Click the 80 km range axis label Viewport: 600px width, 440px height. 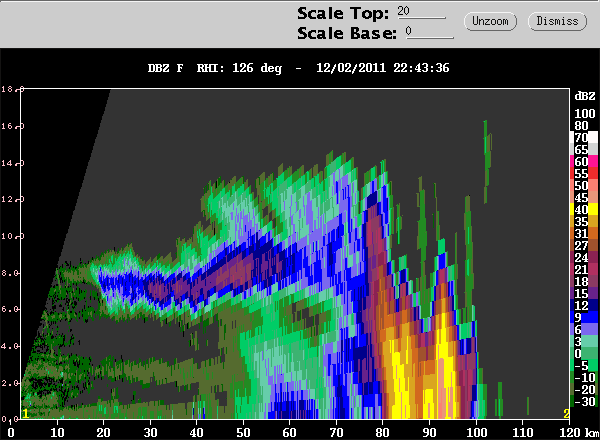pos(382,432)
